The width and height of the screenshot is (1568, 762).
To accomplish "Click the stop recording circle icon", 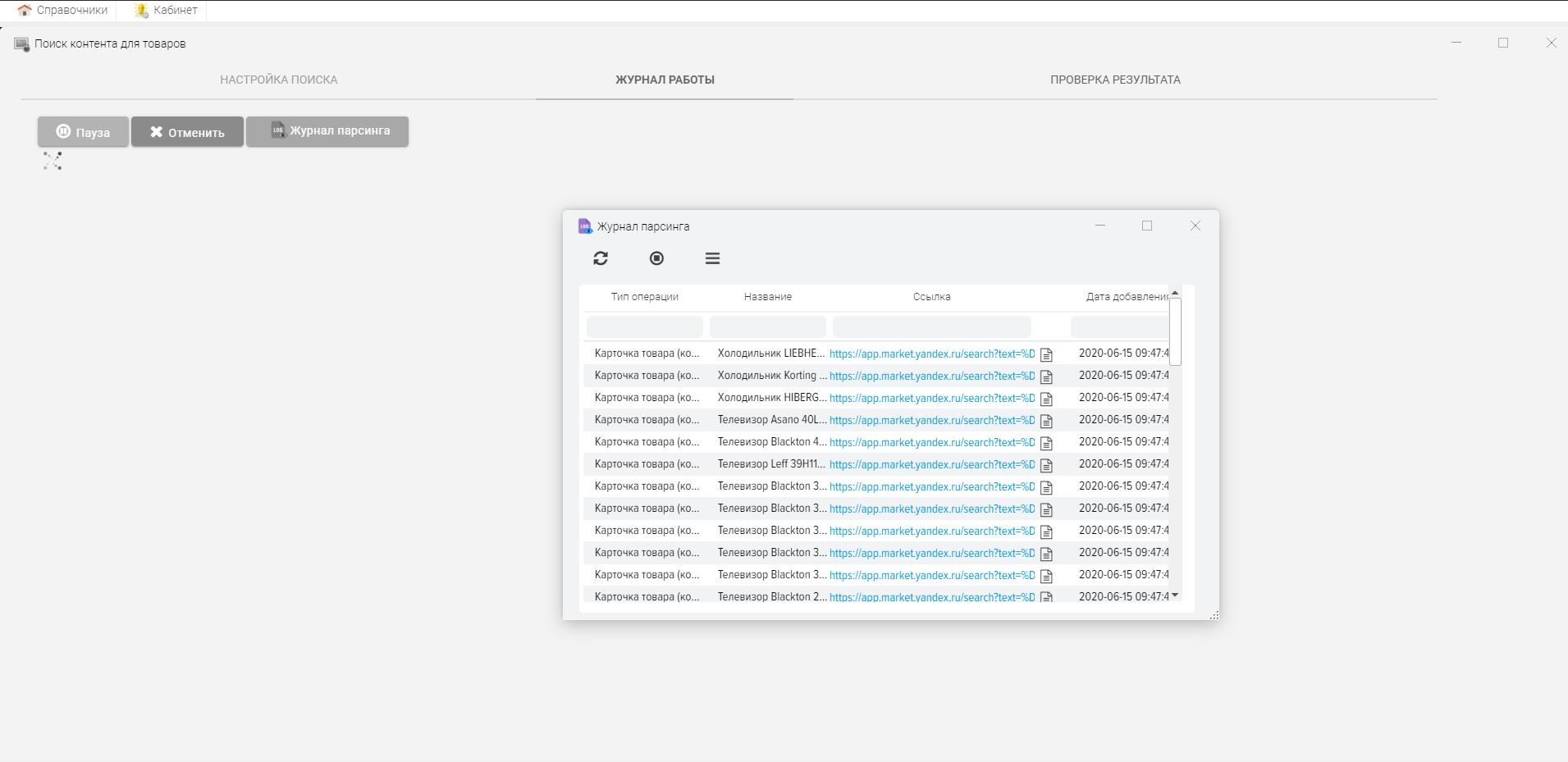I will coord(656,258).
